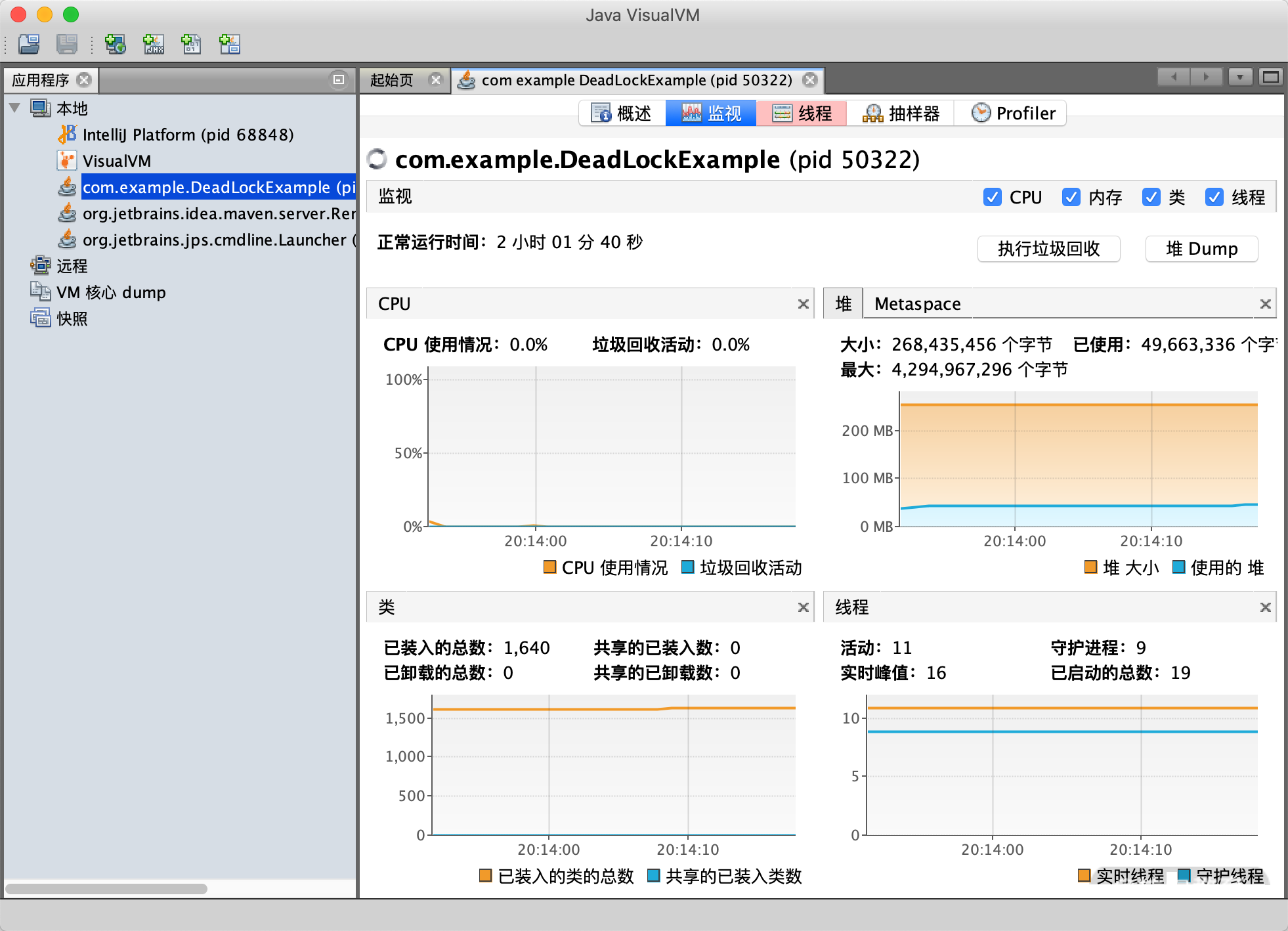Open the Profiler tab

click(x=1013, y=113)
